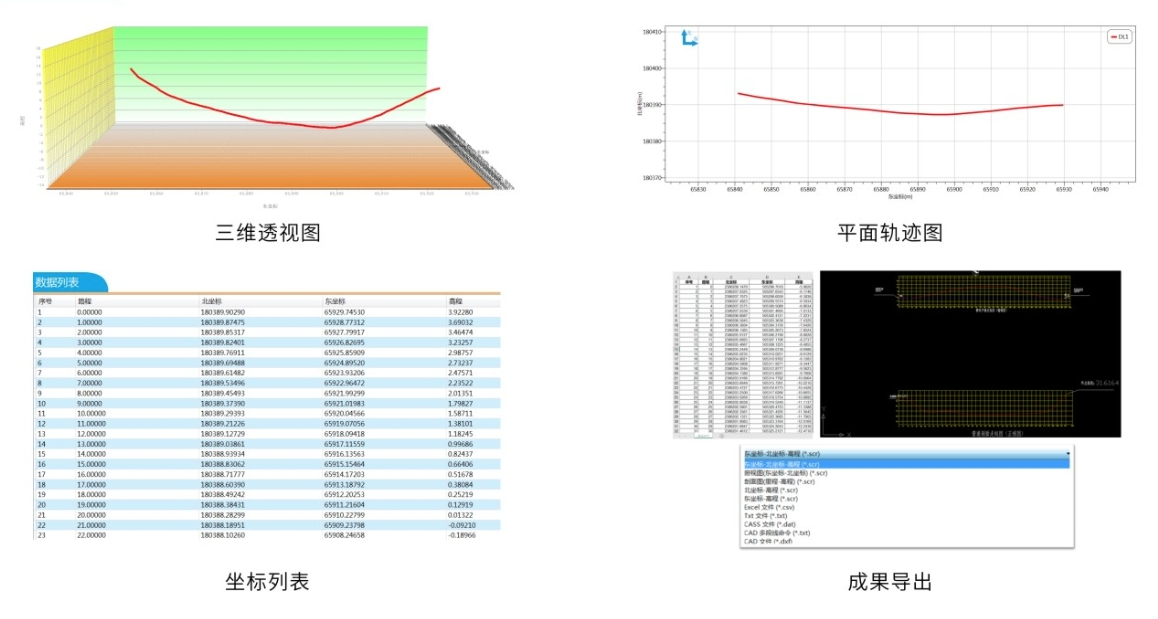Open the export format dropdown arrow
This screenshot has height=619, width=1158.
1067,454
